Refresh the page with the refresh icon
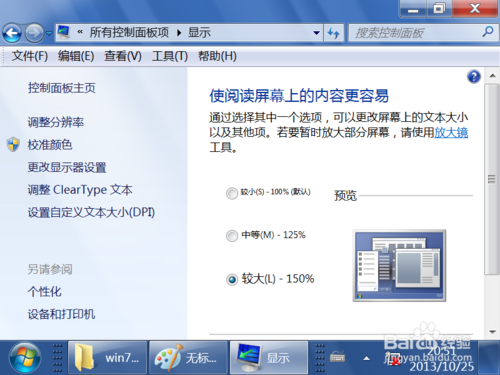This screenshot has height=375, width=500. coord(334,33)
